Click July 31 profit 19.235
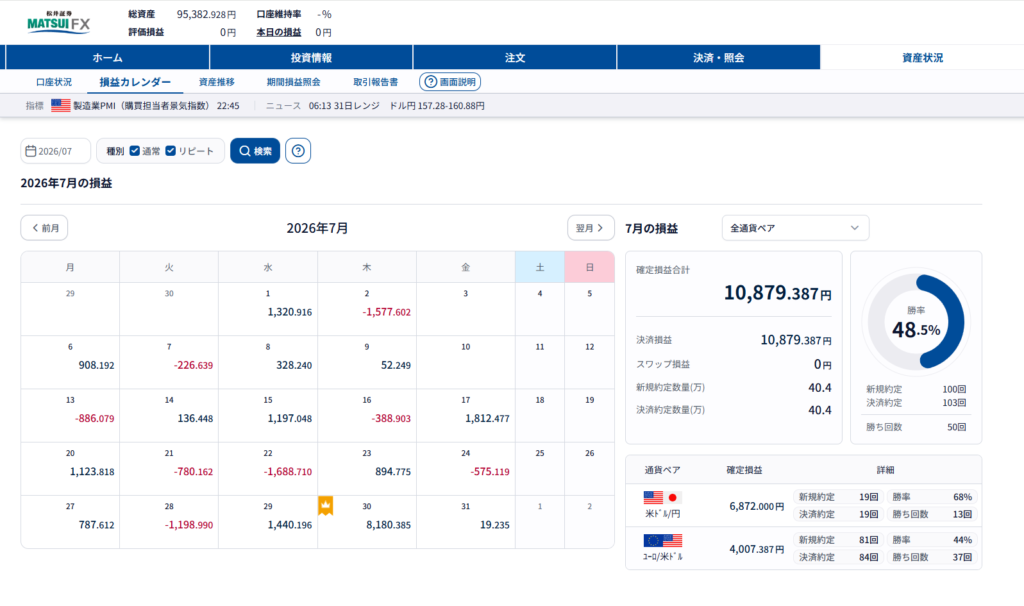 494,525
